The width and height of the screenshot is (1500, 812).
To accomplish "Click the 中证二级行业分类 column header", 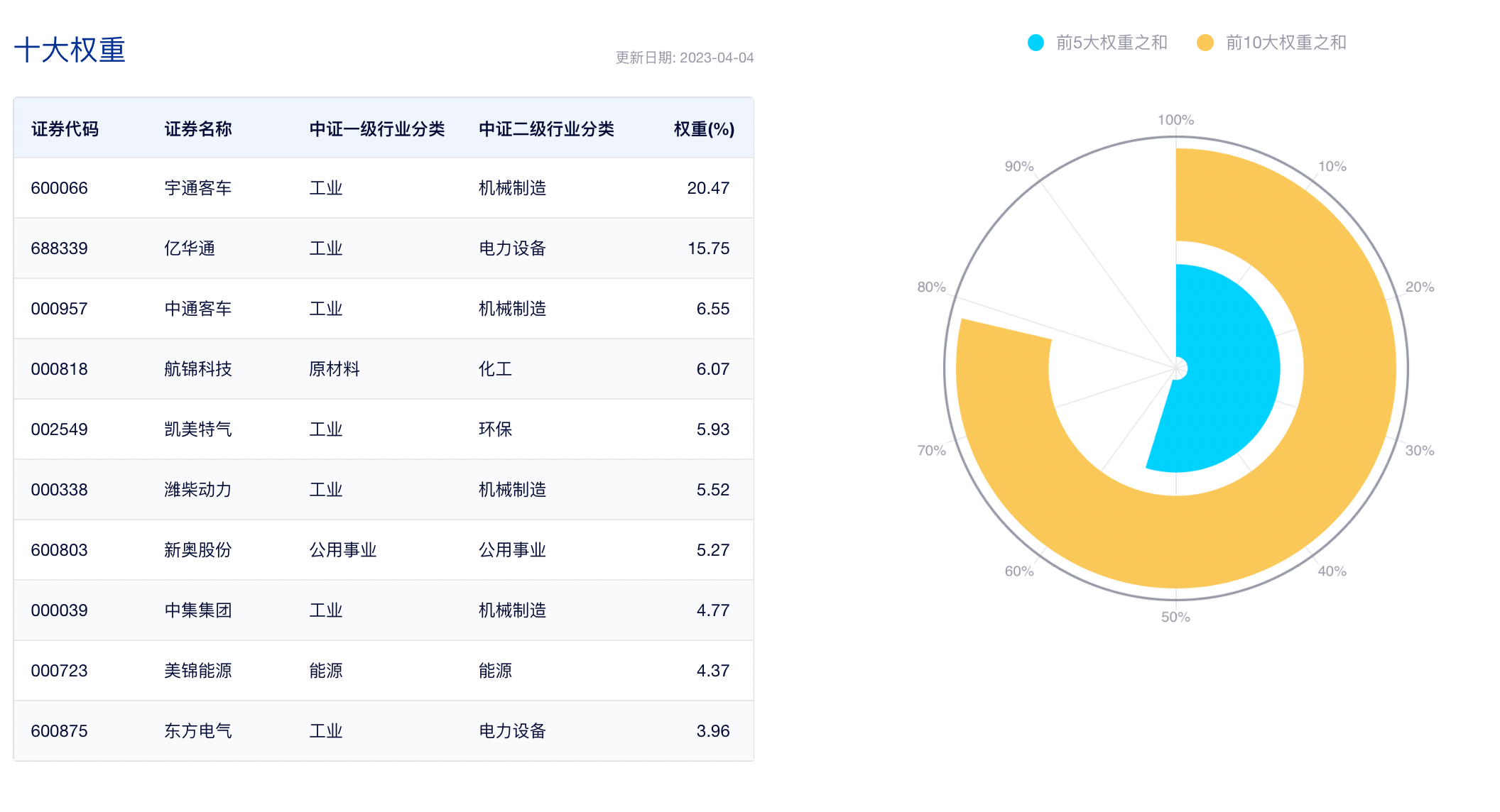I will (x=546, y=129).
